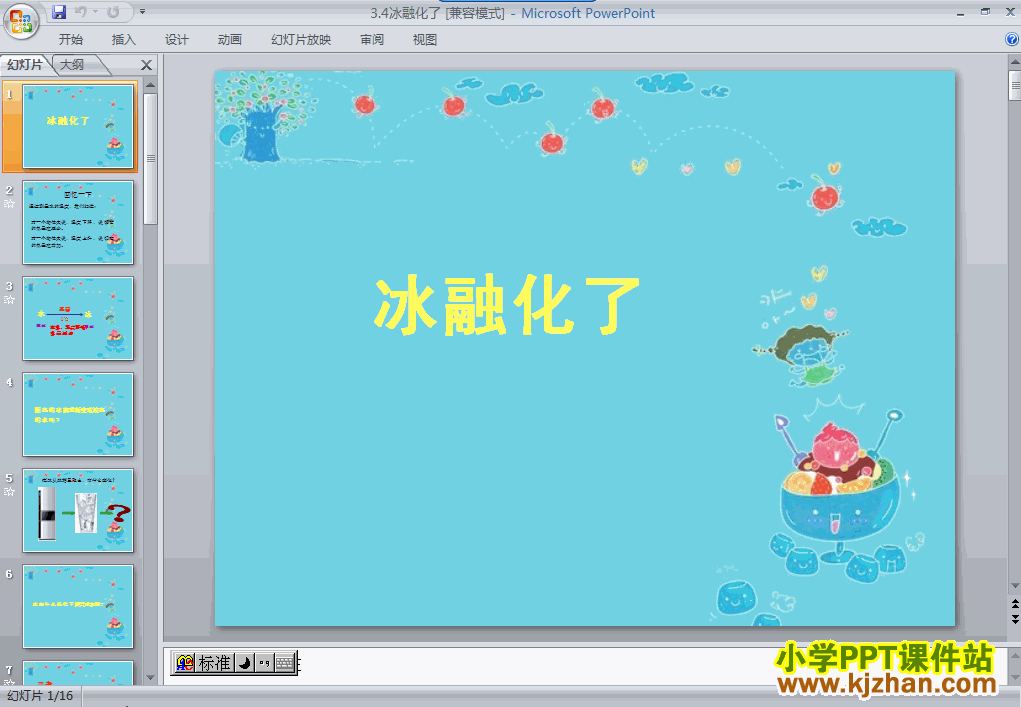This screenshot has width=1021, height=707.
Task: Open the IME soft keyboard icon
Action: (x=285, y=663)
